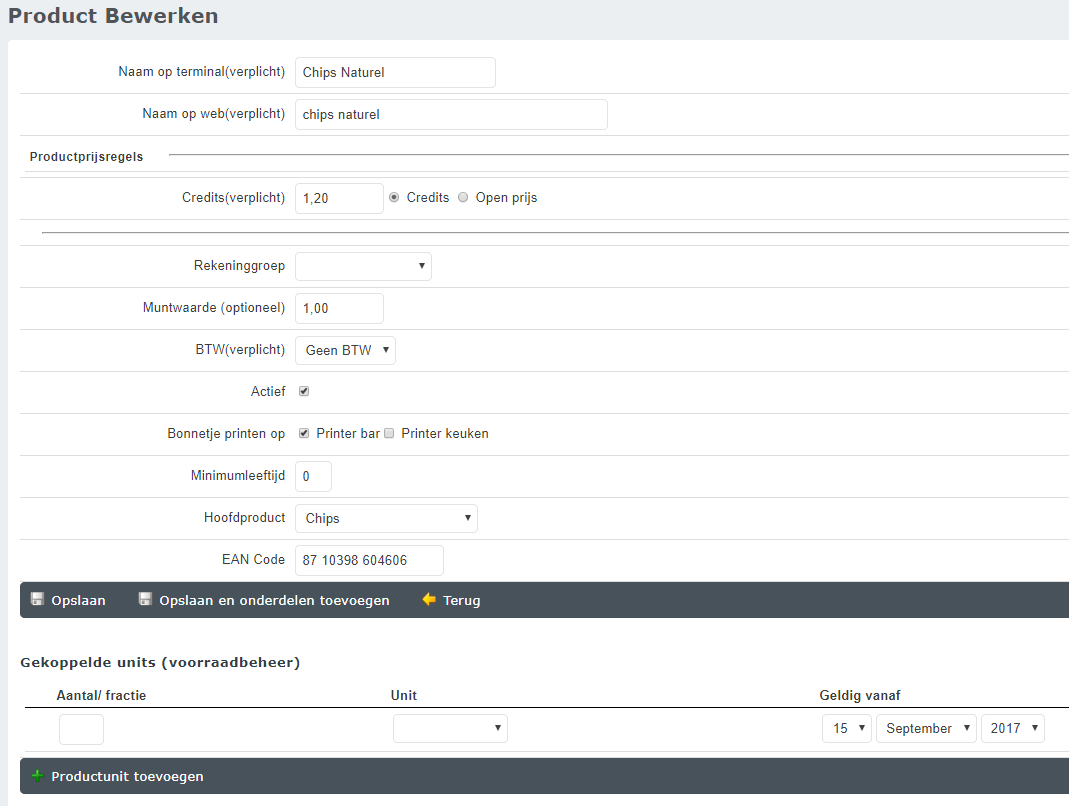
Task: Click the save icon for Opslaan en onderdelen toevoegen
Action: click(145, 600)
